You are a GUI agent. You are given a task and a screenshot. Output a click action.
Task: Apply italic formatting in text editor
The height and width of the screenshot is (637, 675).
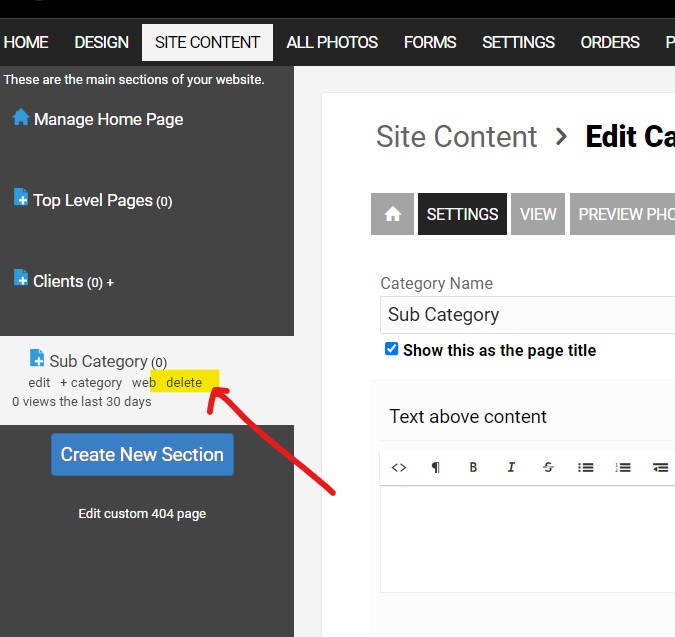(511, 467)
